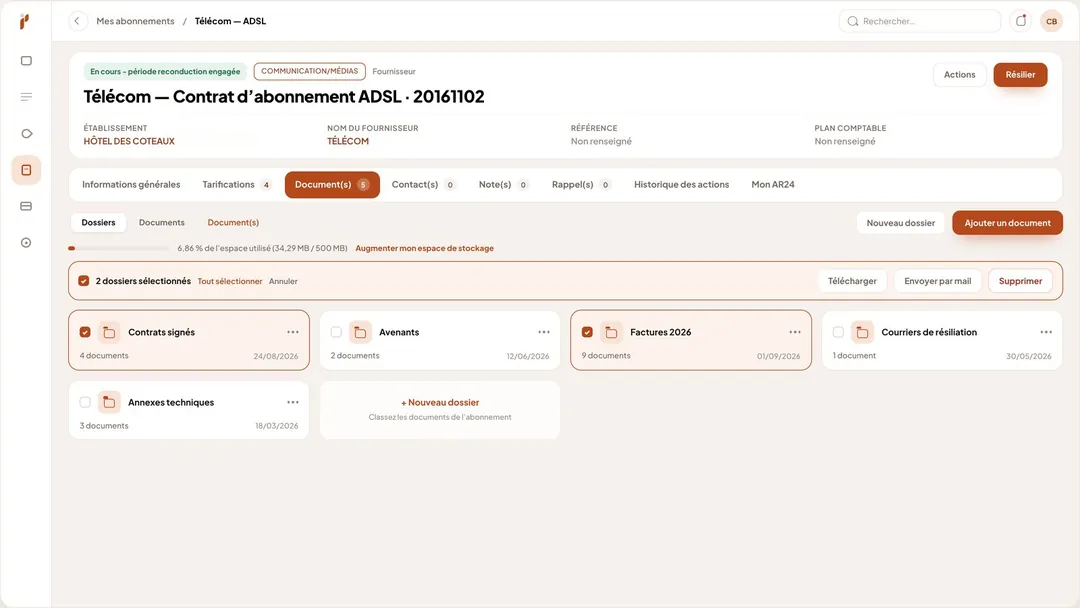Select the orange Document(s) sub-tab
The image size is (1080, 608).
233,222
